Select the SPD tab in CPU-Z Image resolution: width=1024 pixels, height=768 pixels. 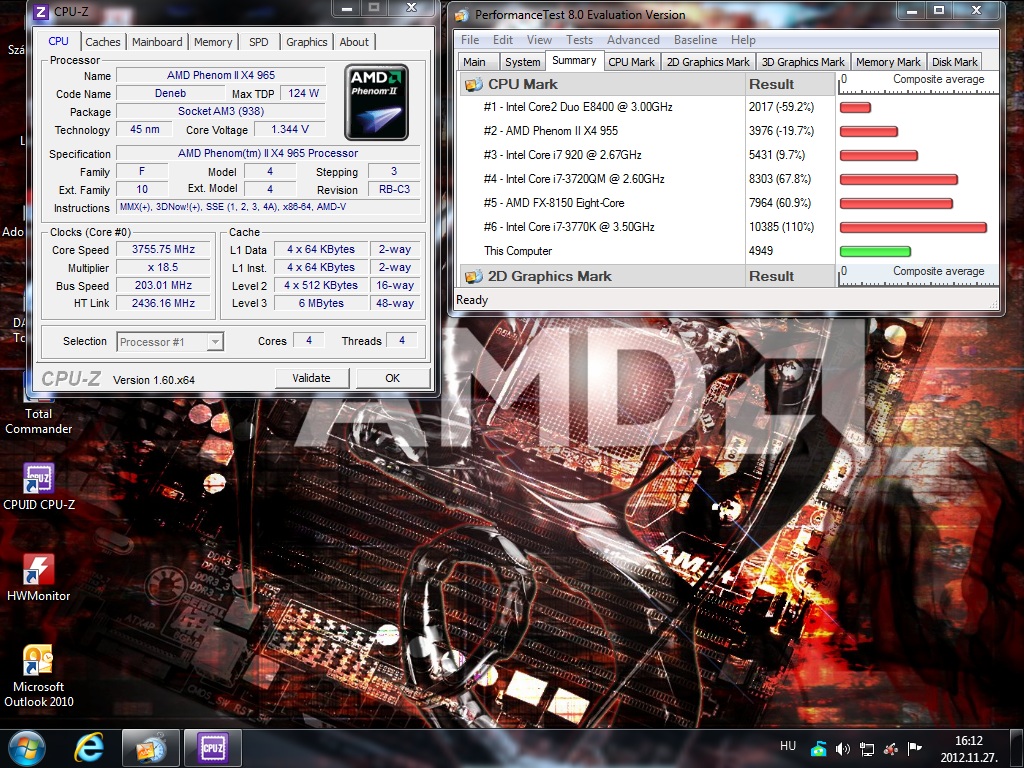[259, 42]
